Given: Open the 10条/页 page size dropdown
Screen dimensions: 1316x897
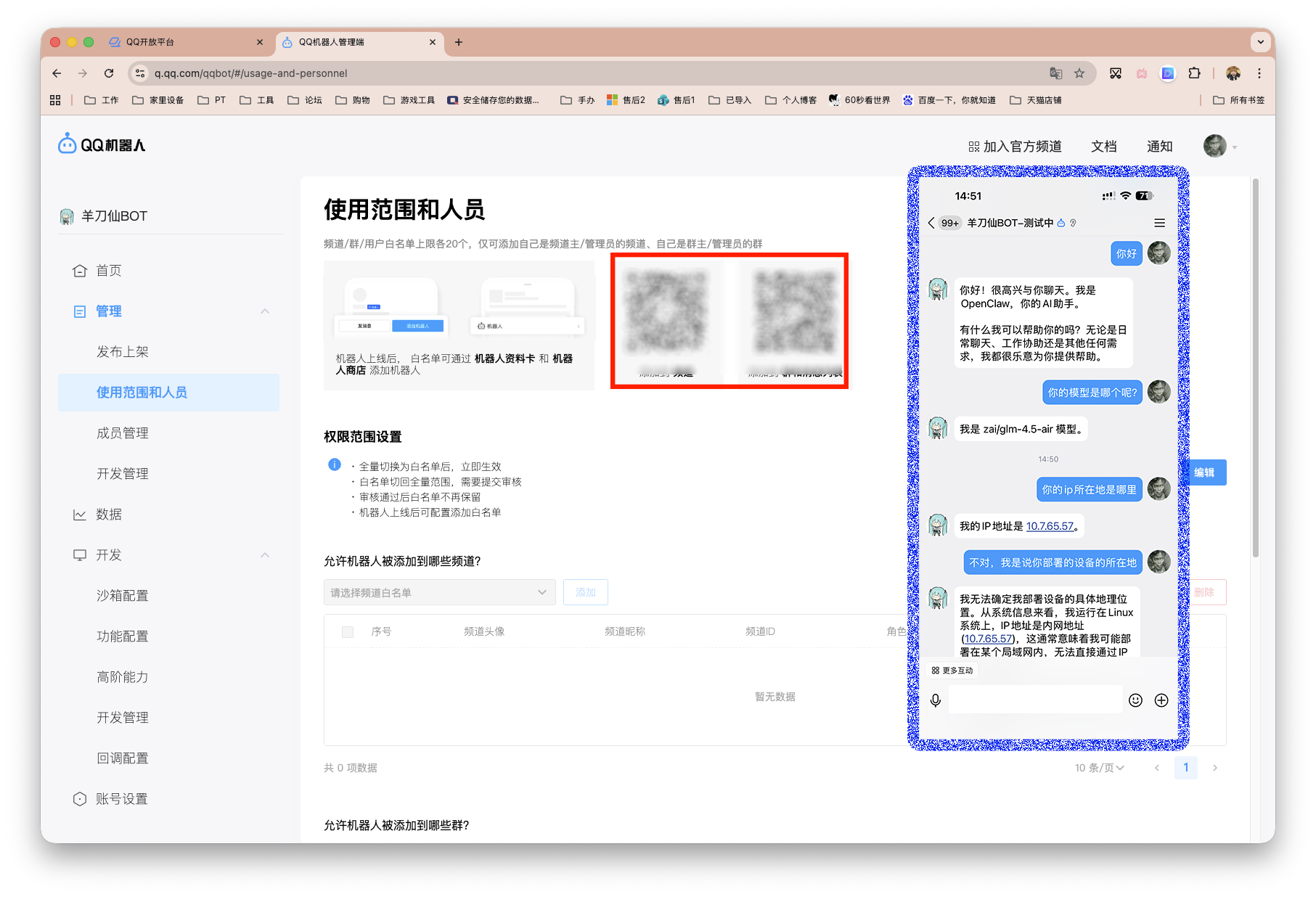Looking at the screenshot, I should 1098,767.
